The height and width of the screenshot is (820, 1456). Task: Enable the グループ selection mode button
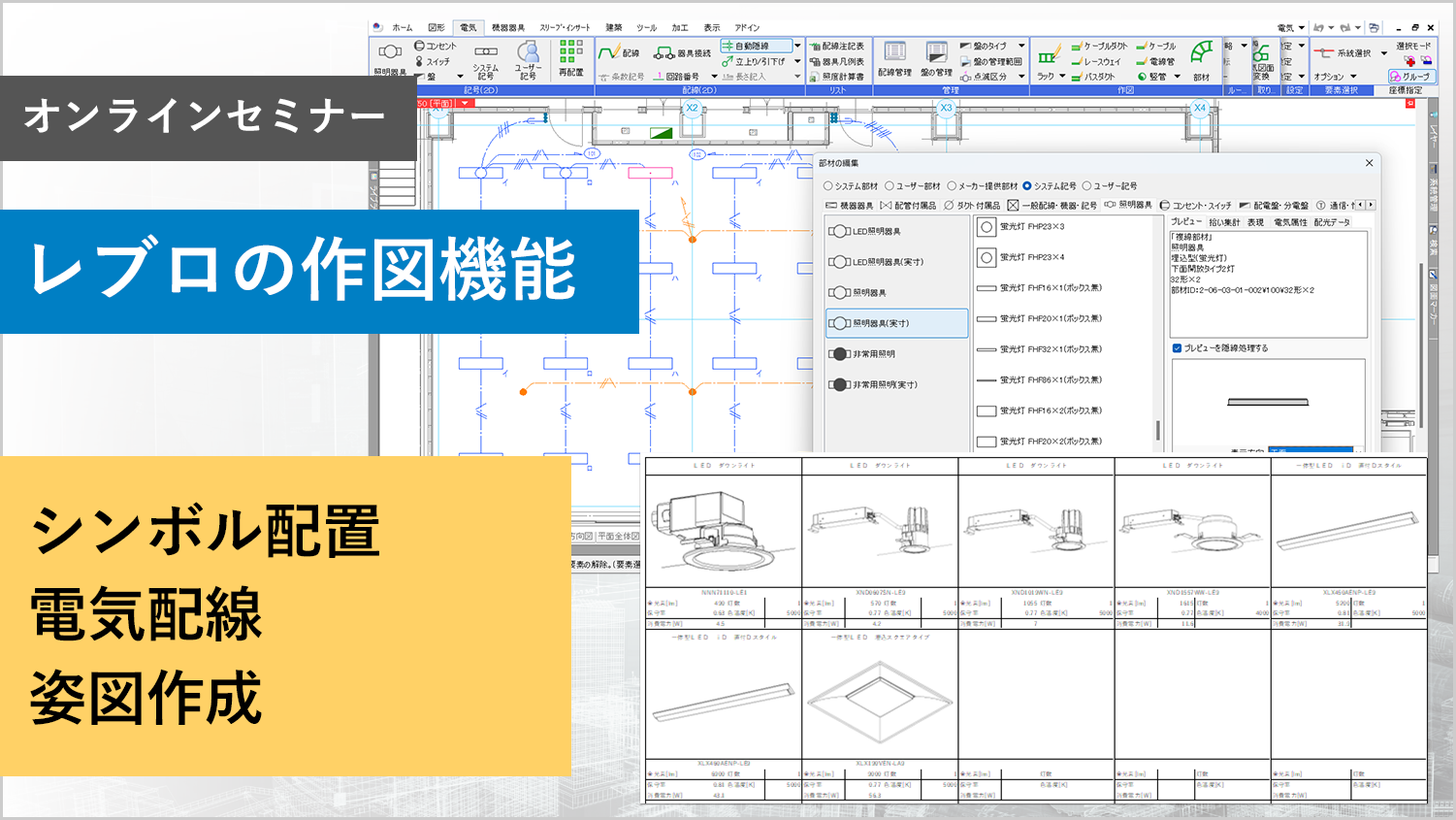[1410, 77]
